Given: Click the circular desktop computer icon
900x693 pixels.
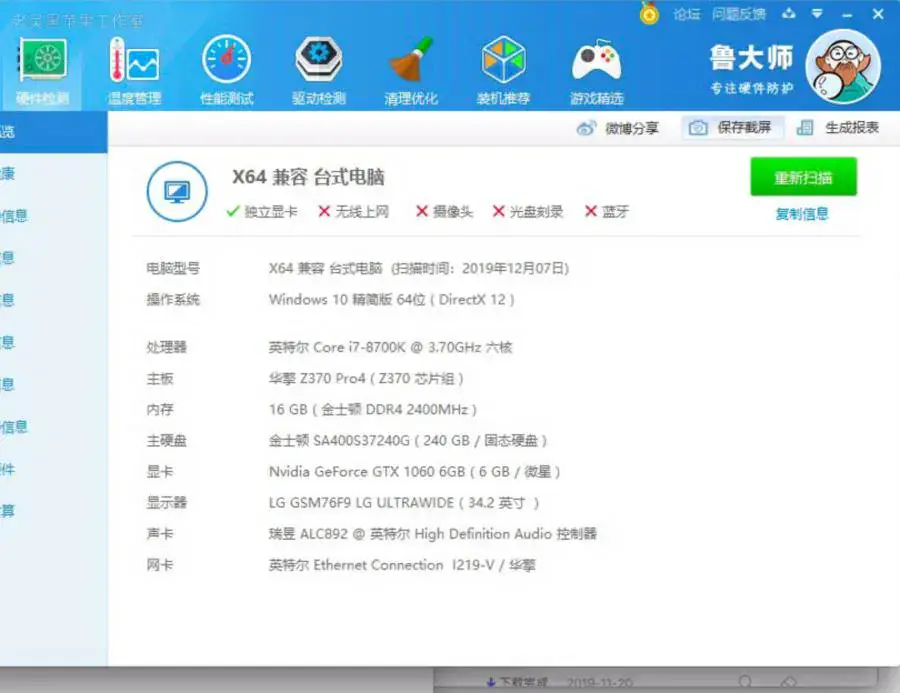Looking at the screenshot, I should 177,191.
